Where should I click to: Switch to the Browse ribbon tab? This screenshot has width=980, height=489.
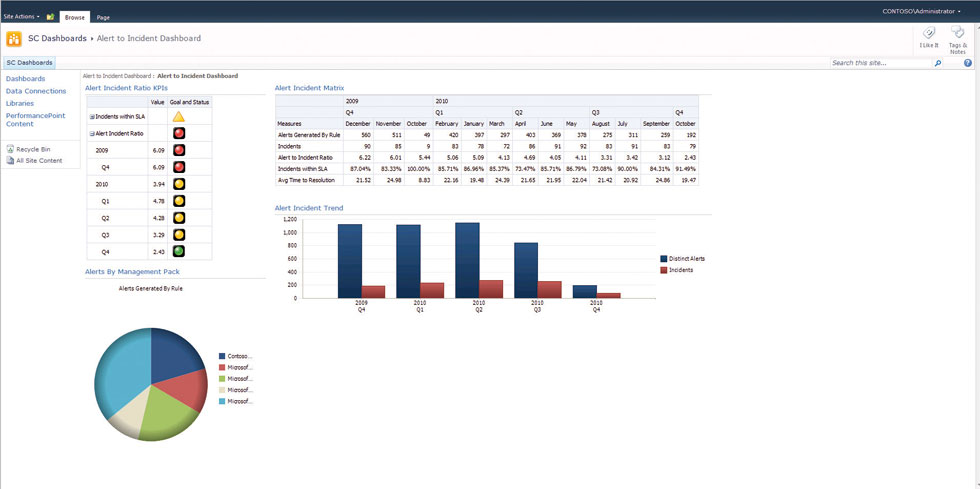pos(75,18)
